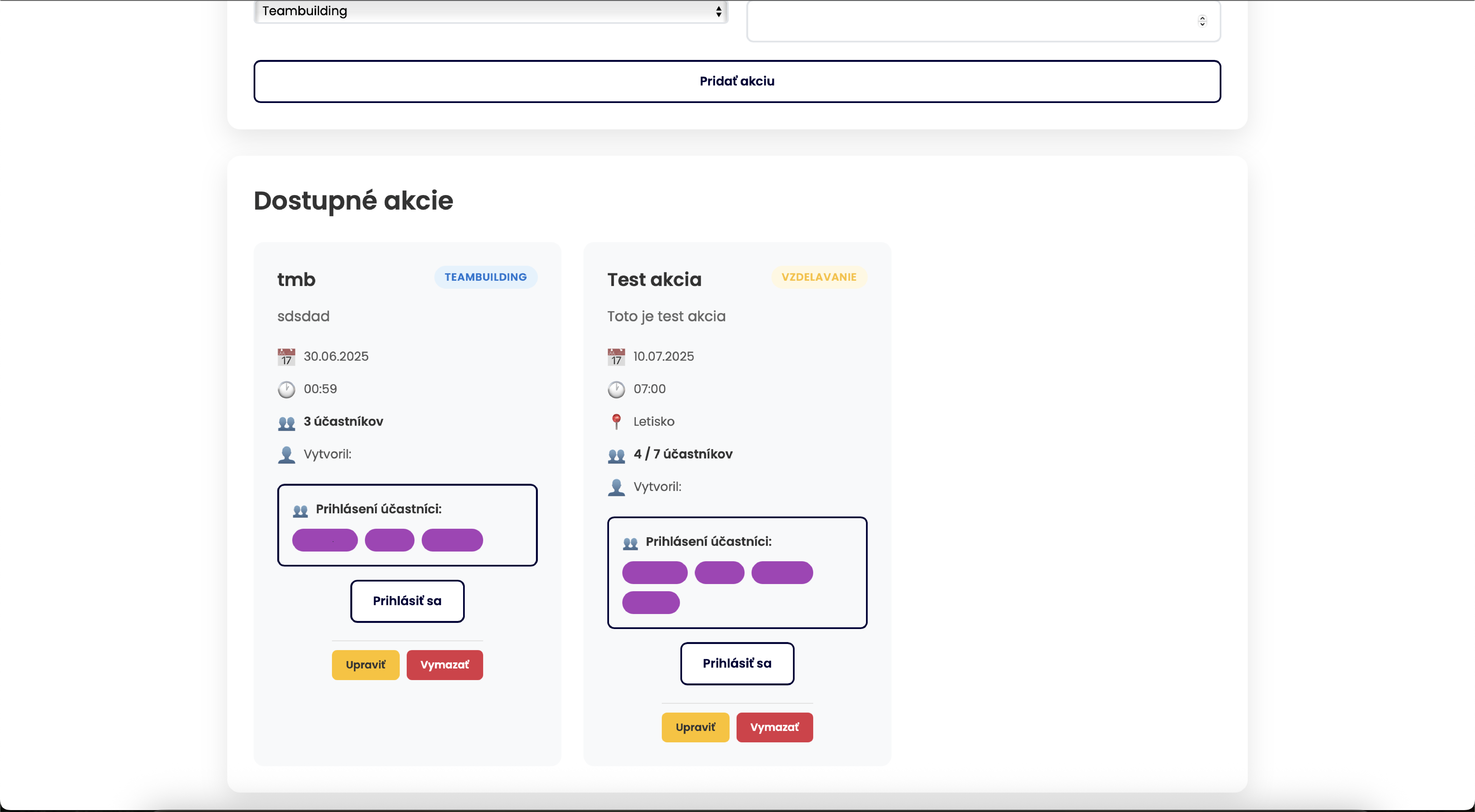1475x812 pixels.
Task: Click the clock icon beside 00:59
Action: coord(286,389)
